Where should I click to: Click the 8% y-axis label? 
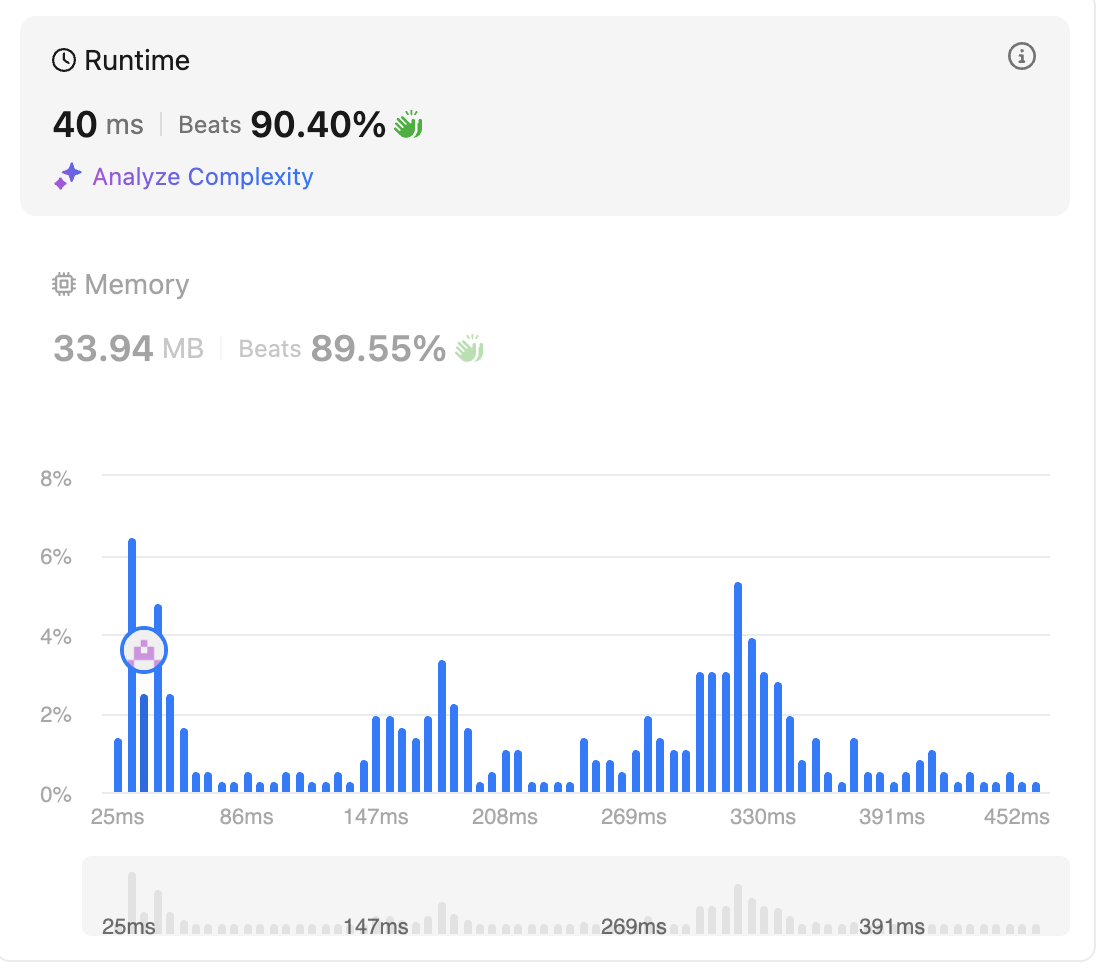[x=55, y=479]
